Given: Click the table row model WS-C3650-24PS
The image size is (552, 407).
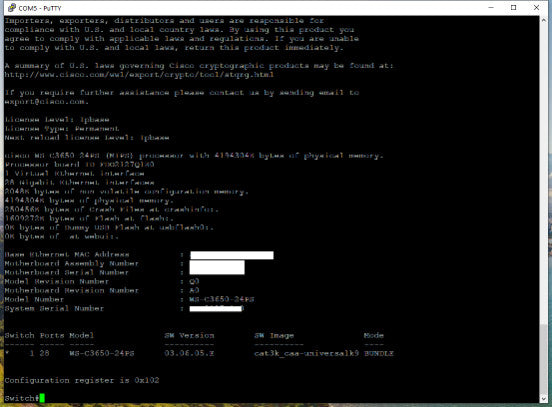Looking at the screenshot, I should click(x=102, y=353).
